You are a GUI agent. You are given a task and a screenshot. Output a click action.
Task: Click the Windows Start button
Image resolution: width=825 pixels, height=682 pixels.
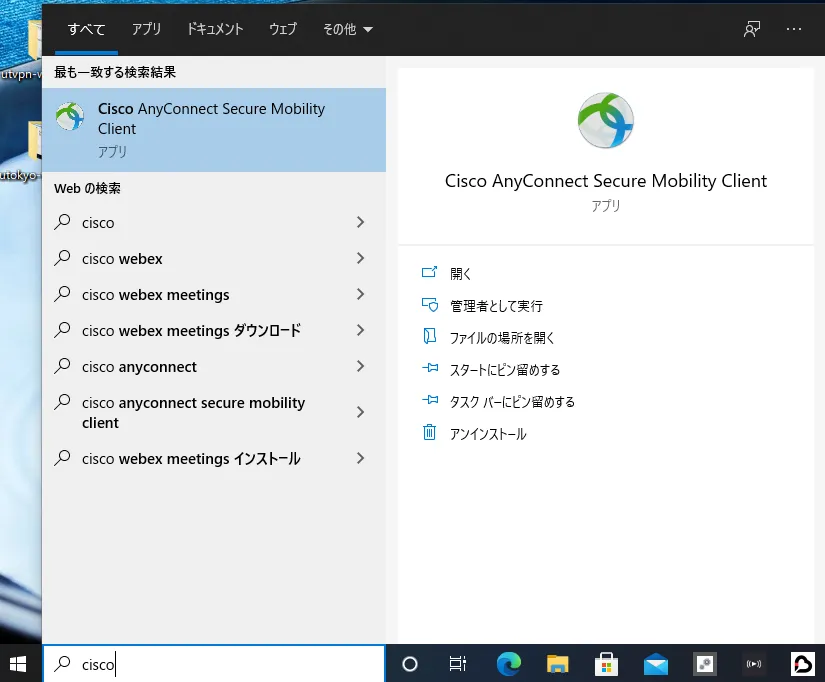pyautogui.click(x=18, y=663)
